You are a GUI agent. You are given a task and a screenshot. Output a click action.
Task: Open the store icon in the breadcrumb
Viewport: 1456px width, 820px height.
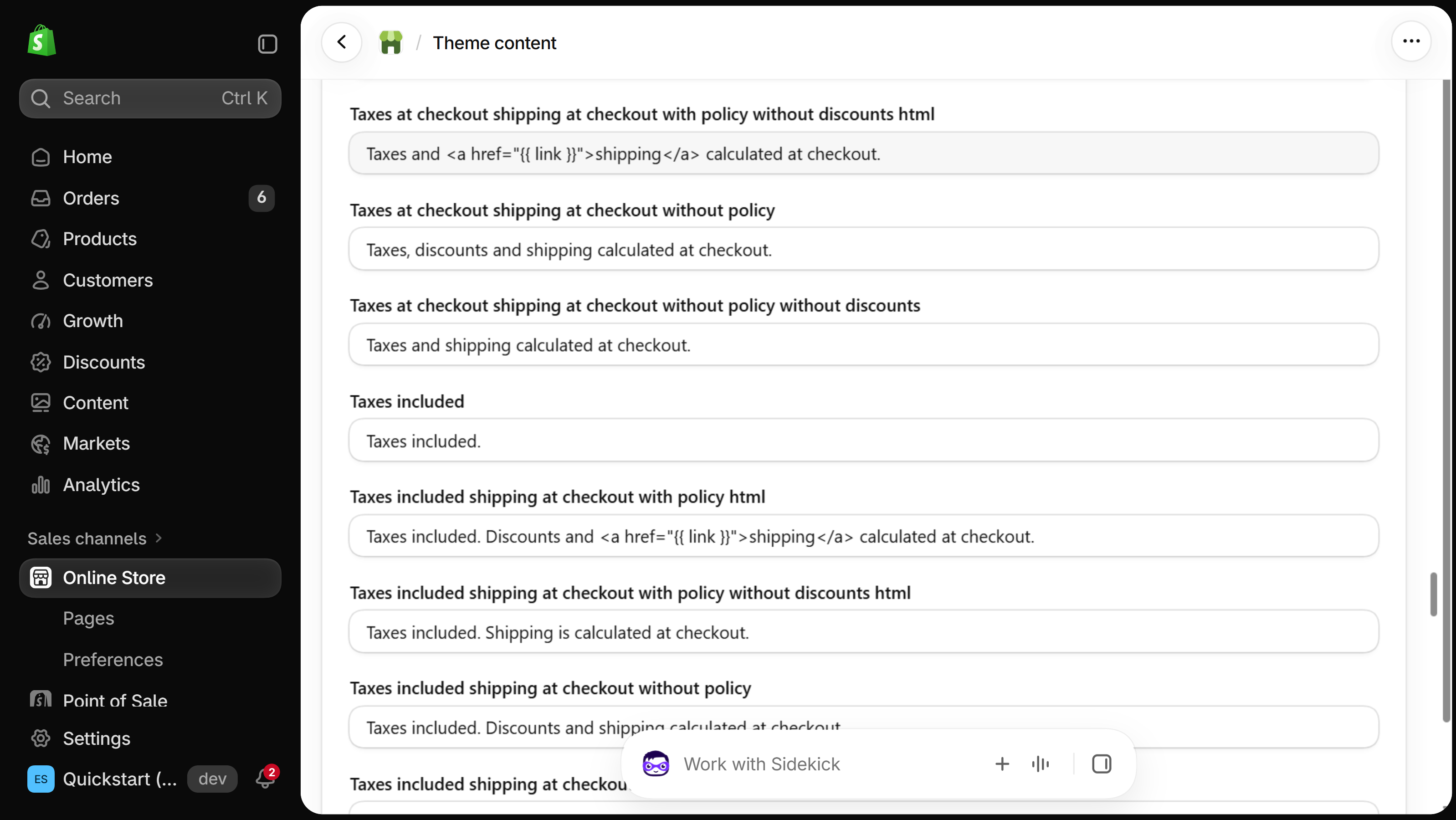[390, 42]
